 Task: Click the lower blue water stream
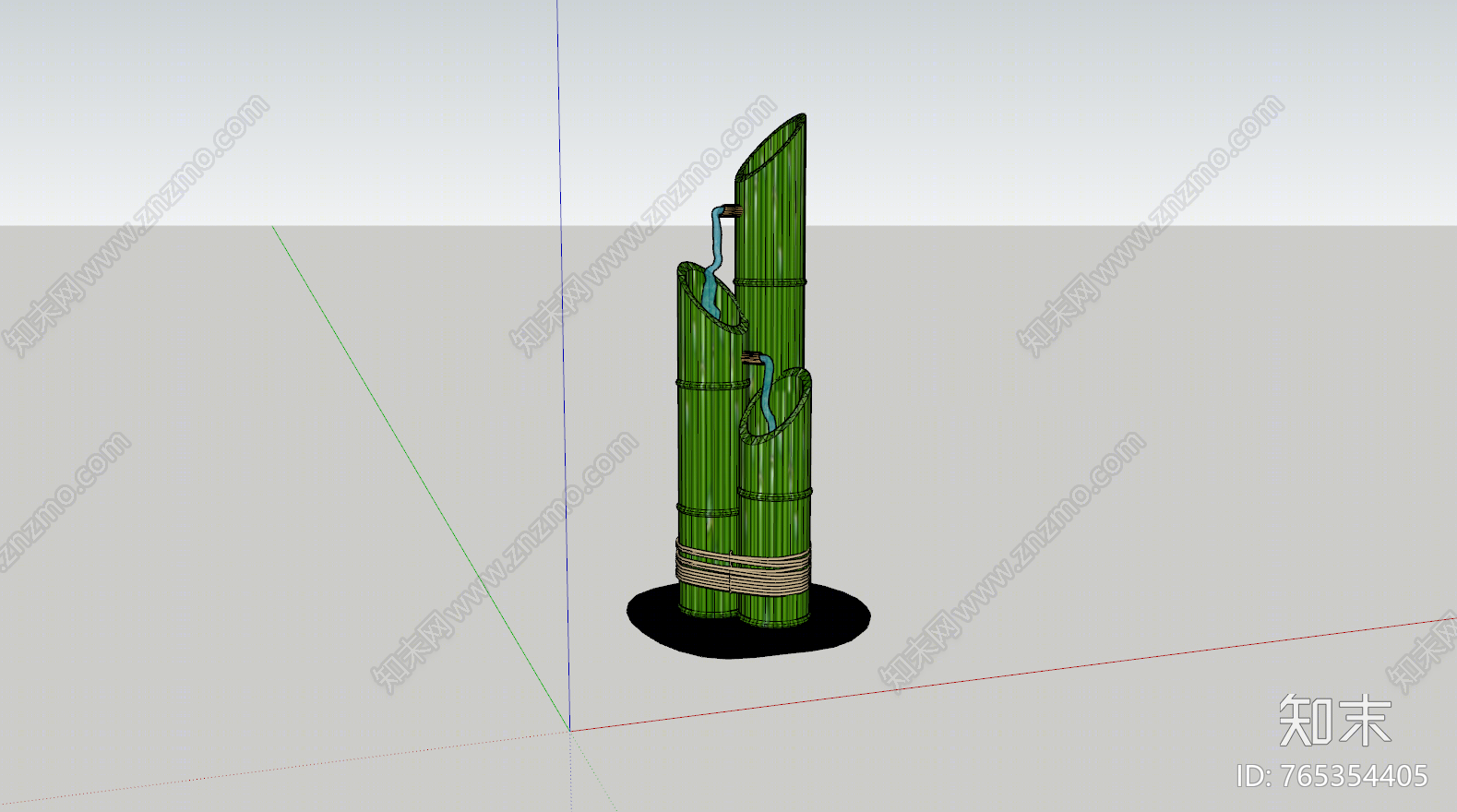pos(768,393)
